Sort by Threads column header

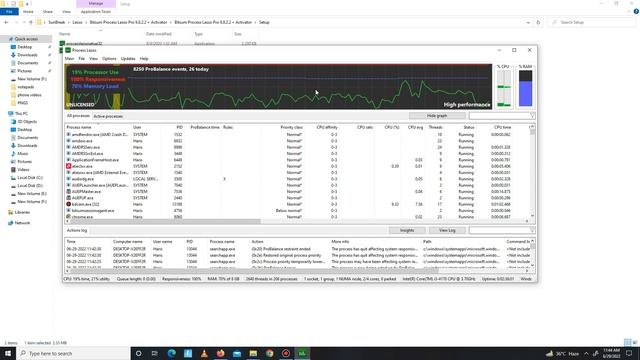[436, 127]
